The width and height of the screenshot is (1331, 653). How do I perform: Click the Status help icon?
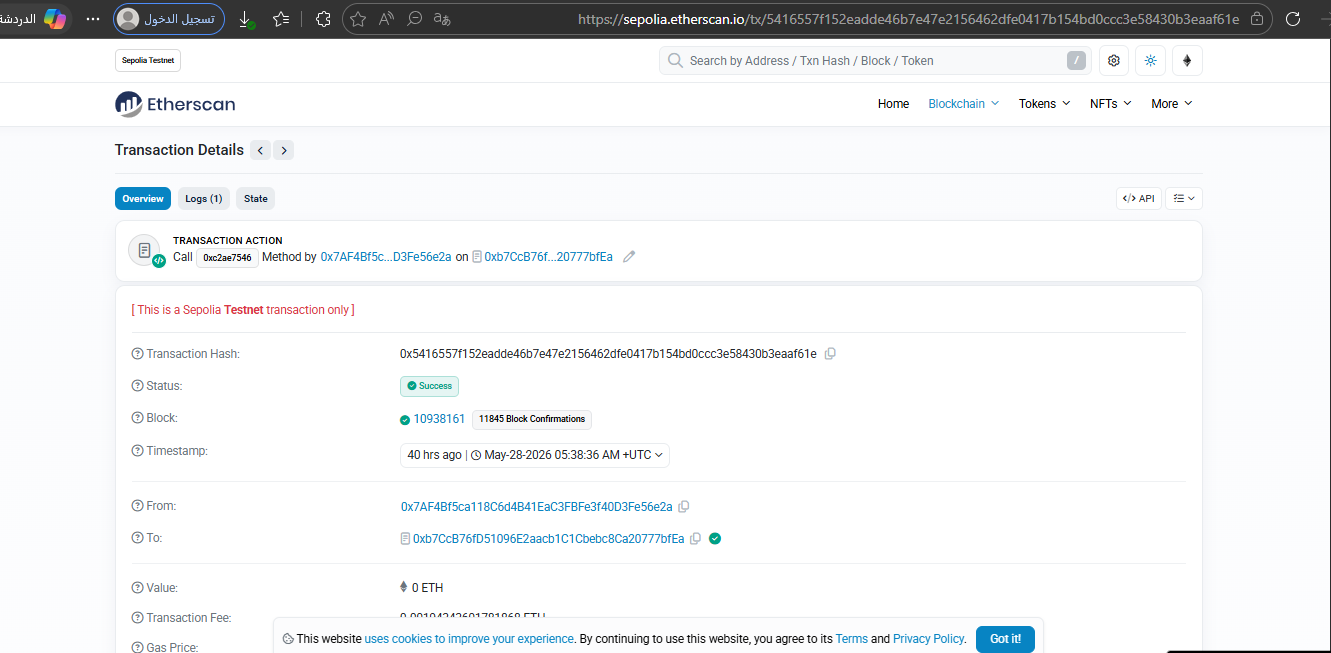(137, 386)
